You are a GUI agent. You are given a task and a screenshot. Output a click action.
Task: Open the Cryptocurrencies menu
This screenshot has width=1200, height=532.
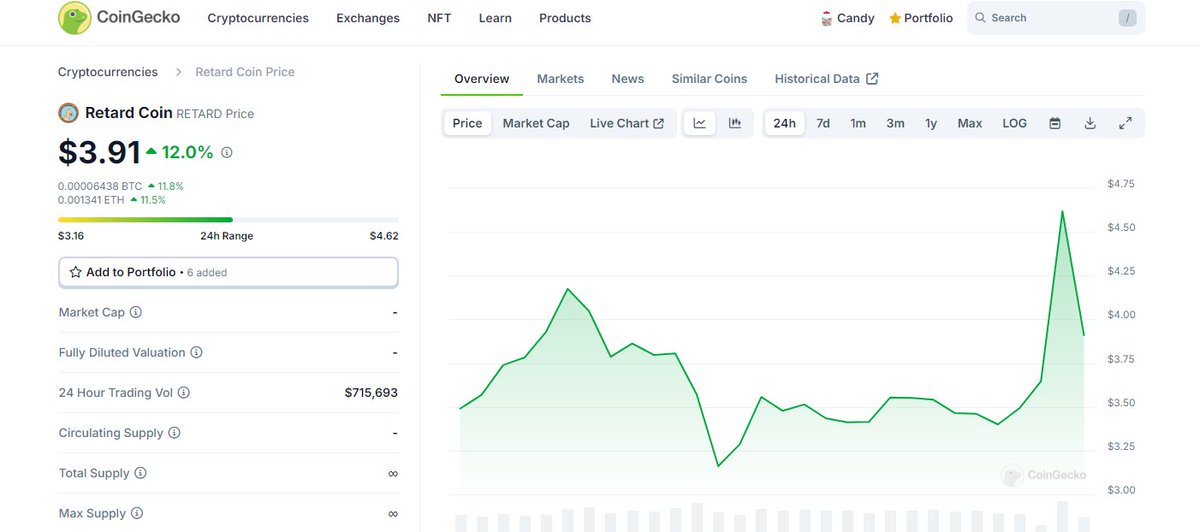coord(258,18)
